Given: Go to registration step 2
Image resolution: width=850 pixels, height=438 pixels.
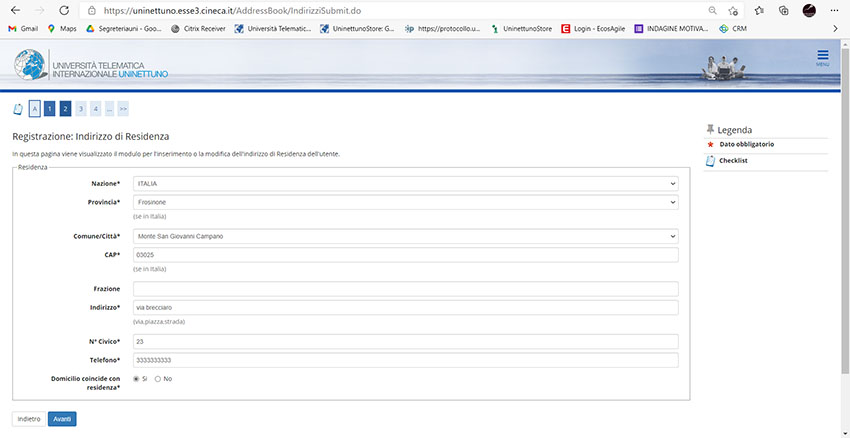Looking at the screenshot, I should point(64,109).
